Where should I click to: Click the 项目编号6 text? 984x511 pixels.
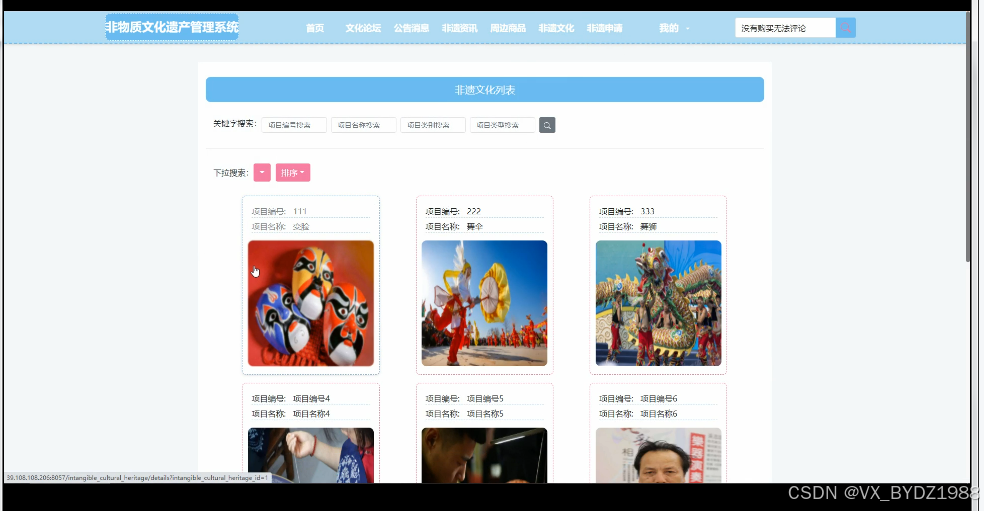(659, 399)
